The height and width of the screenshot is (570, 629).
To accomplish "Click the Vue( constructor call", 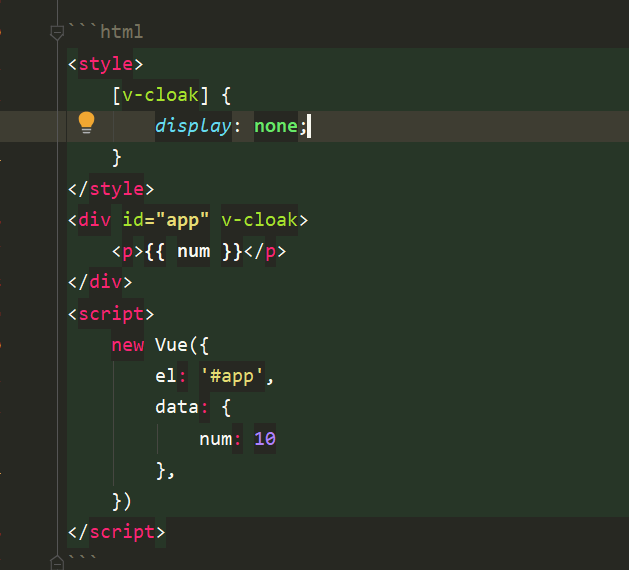I will pos(177,345).
